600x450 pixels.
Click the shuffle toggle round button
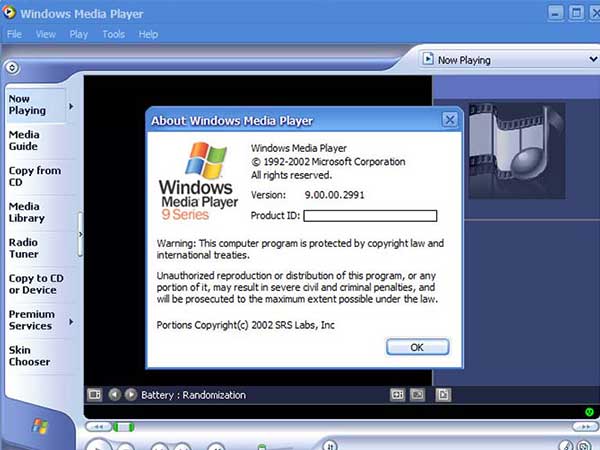330,445
